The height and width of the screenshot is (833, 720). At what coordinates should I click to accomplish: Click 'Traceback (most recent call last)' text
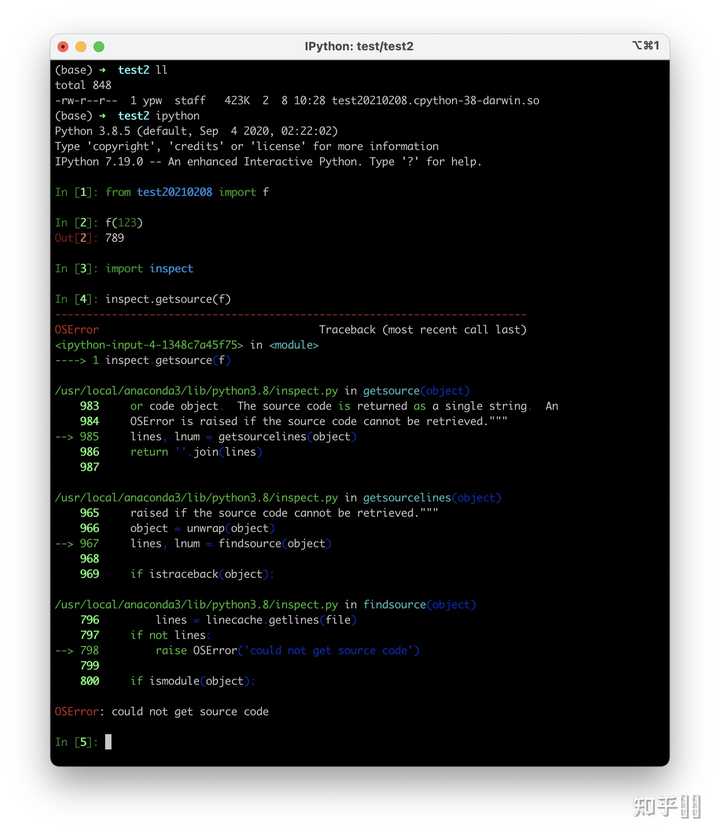(422, 330)
